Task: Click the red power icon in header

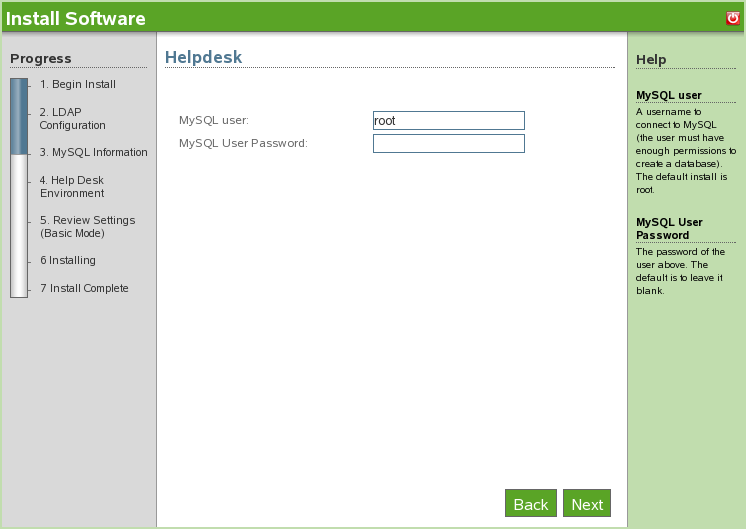Action: [733, 18]
